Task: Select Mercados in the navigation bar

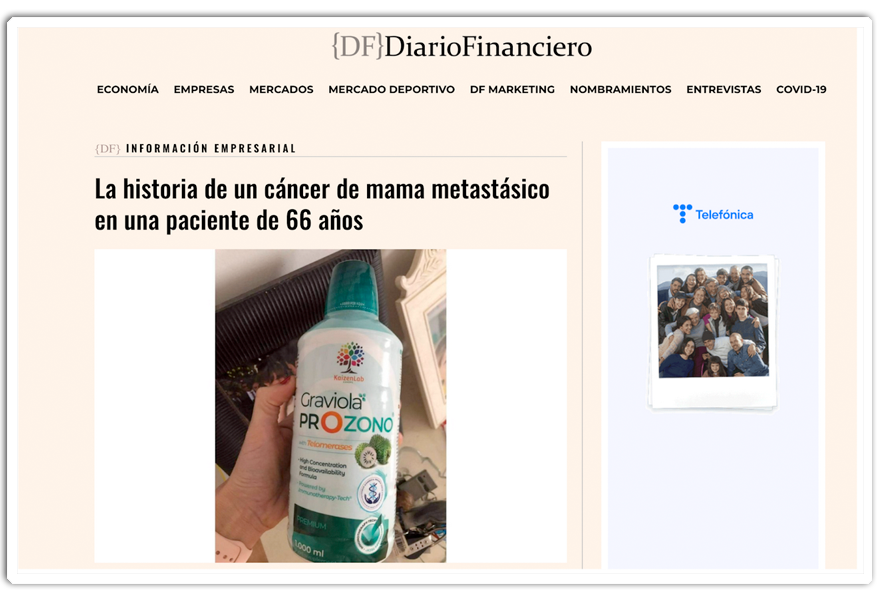Action: point(281,89)
